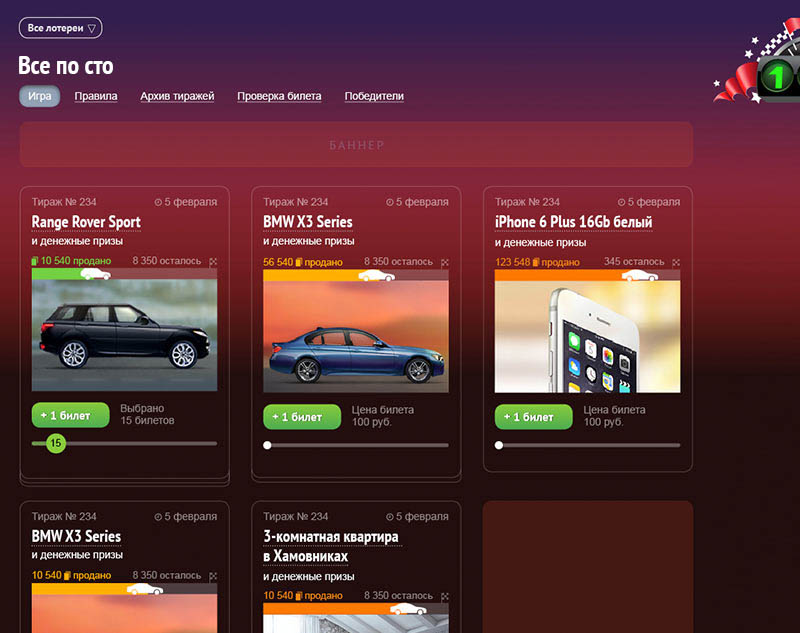Add one ticket for BMW X3 Series
Image resolution: width=800 pixels, height=633 pixels.
(x=302, y=417)
